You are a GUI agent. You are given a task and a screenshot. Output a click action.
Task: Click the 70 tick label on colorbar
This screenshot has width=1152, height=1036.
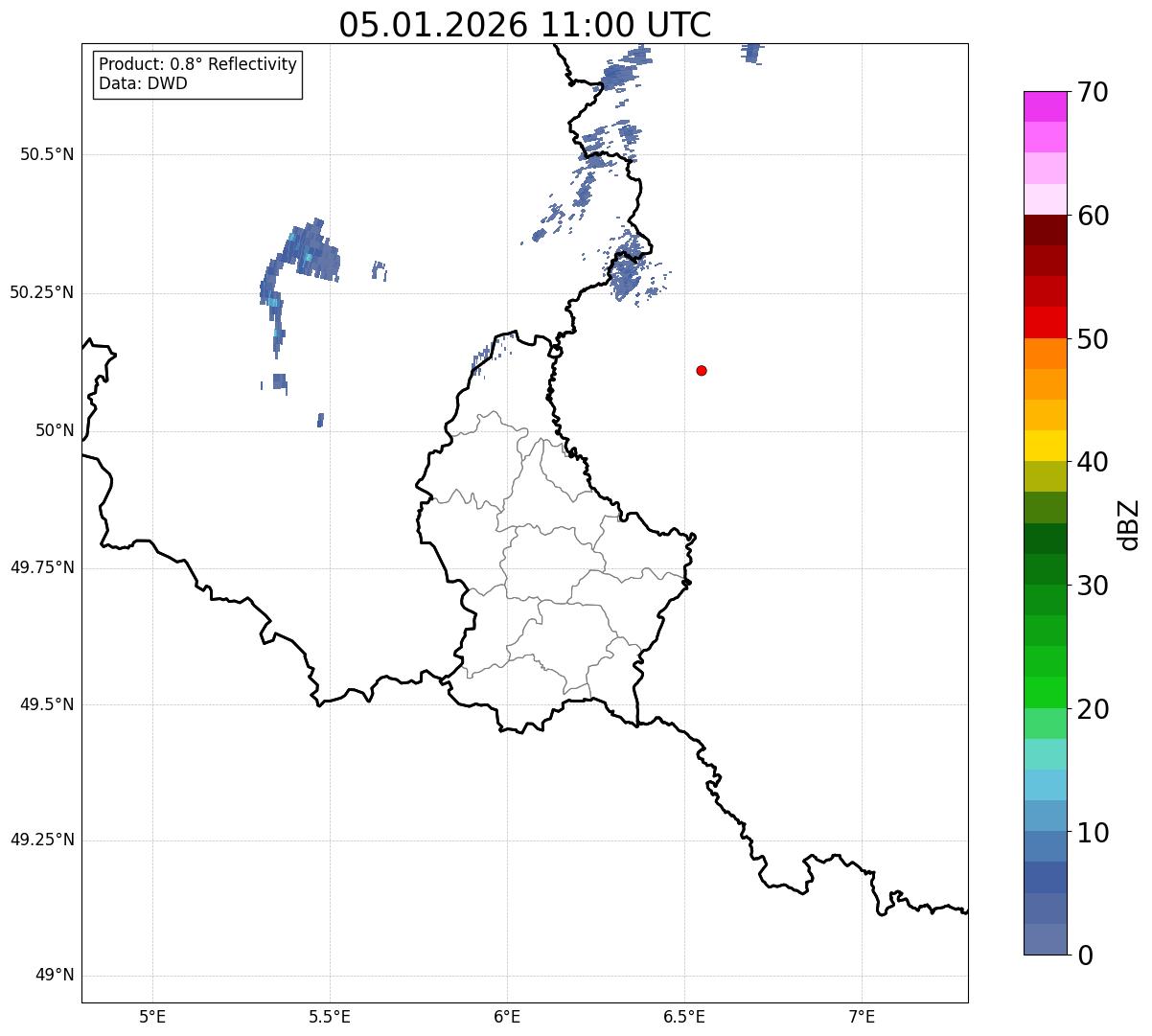tap(1093, 92)
